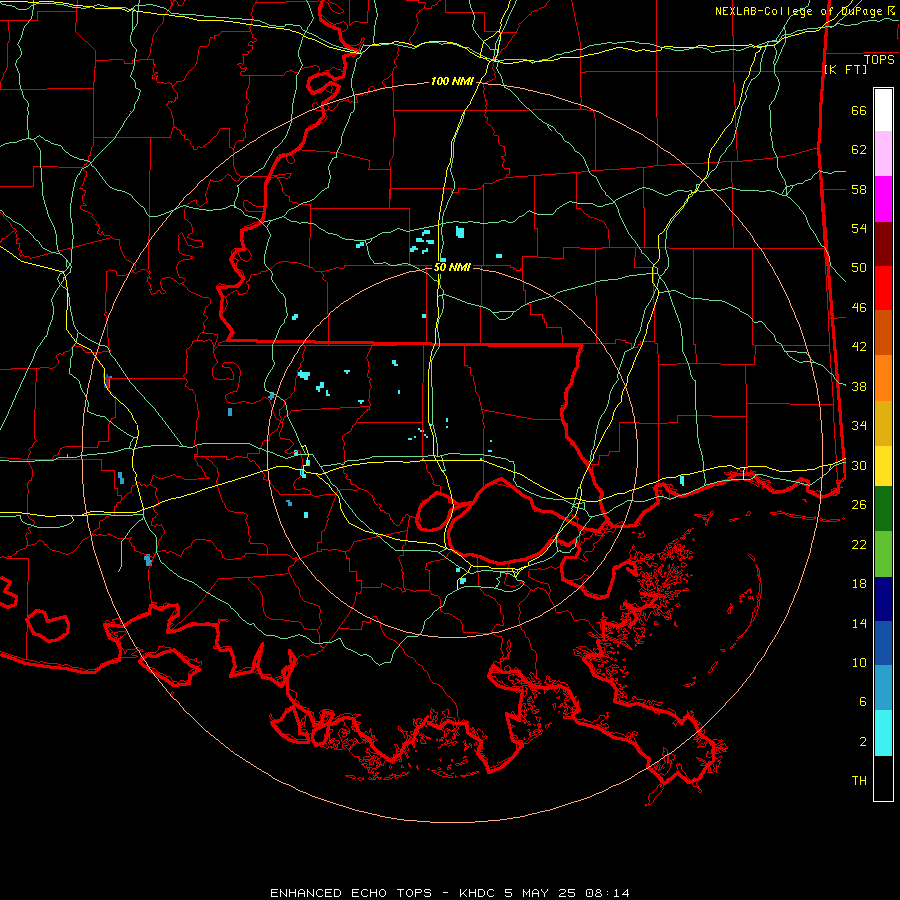Image resolution: width=900 pixels, height=900 pixels.
Task: Click the legend value "2"
Action: point(862,742)
